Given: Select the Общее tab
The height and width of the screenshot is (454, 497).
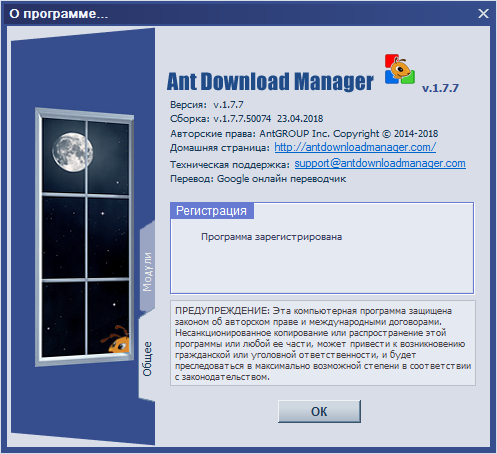Looking at the screenshot, I should coord(147,358).
